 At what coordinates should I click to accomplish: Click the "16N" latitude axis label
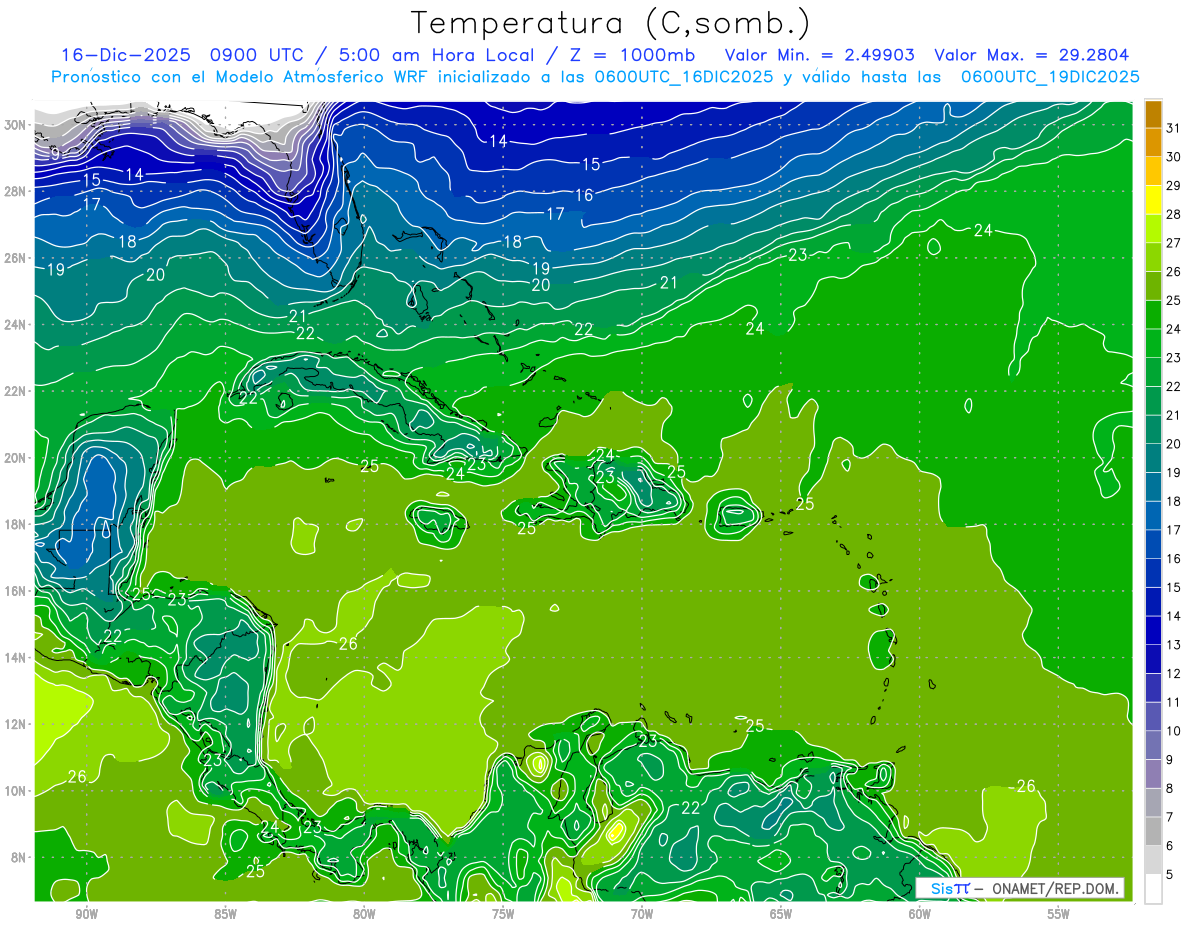[x=15, y=591]
